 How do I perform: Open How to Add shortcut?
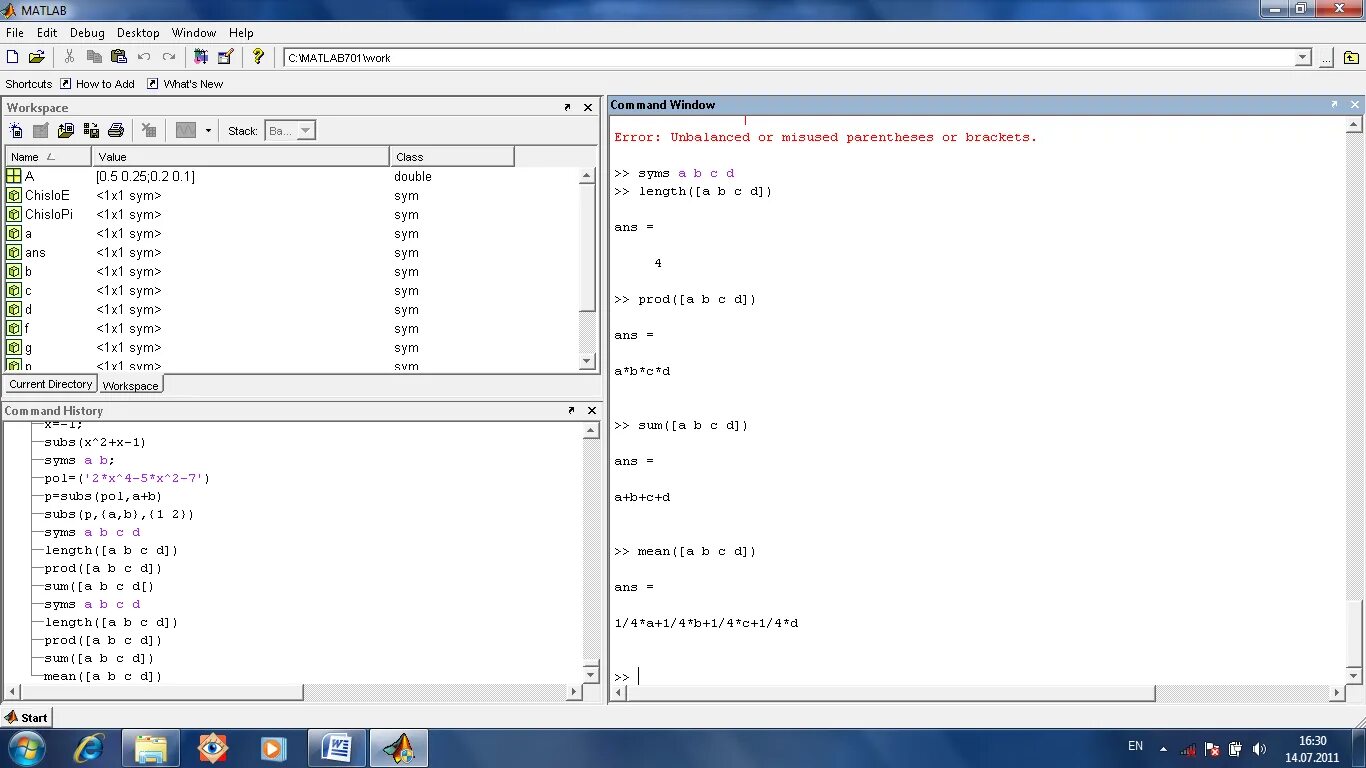click(97, 84)
